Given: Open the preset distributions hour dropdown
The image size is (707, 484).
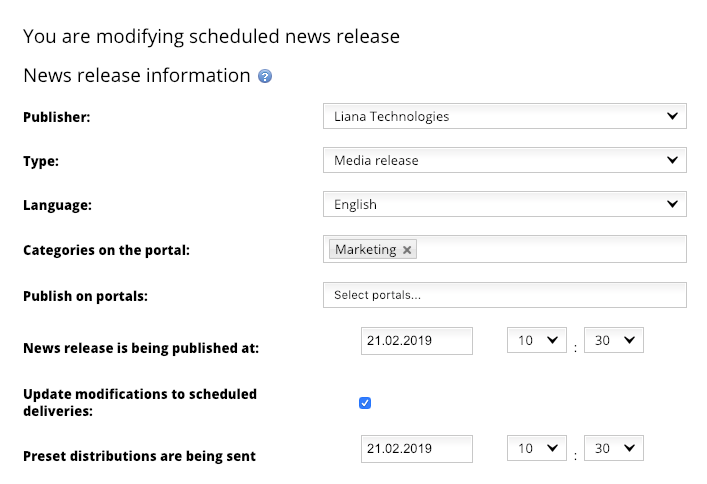Looking at the screenshot, I should point(537,448).
